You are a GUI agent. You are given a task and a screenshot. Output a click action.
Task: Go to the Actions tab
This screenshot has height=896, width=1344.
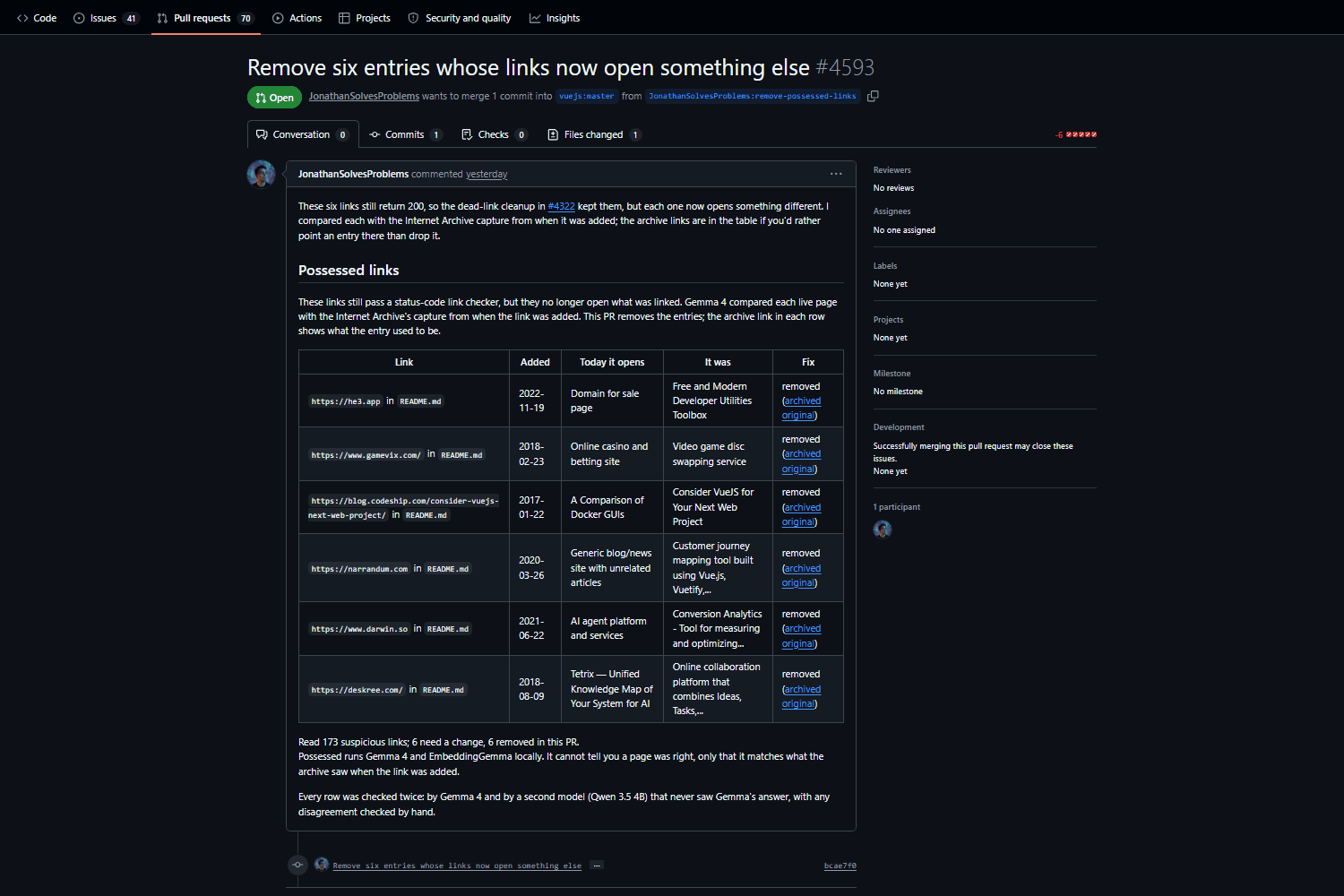[297, 18]
